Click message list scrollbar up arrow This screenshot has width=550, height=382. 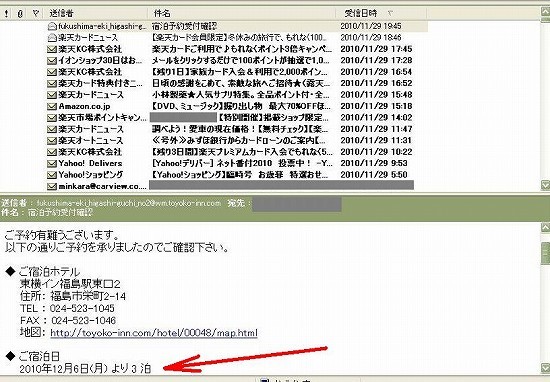pyautogui.click(x=545, y=11)
